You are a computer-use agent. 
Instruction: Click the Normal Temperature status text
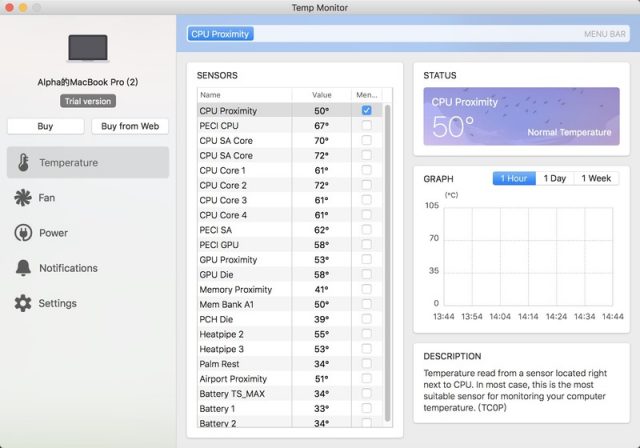pos(569,132)
